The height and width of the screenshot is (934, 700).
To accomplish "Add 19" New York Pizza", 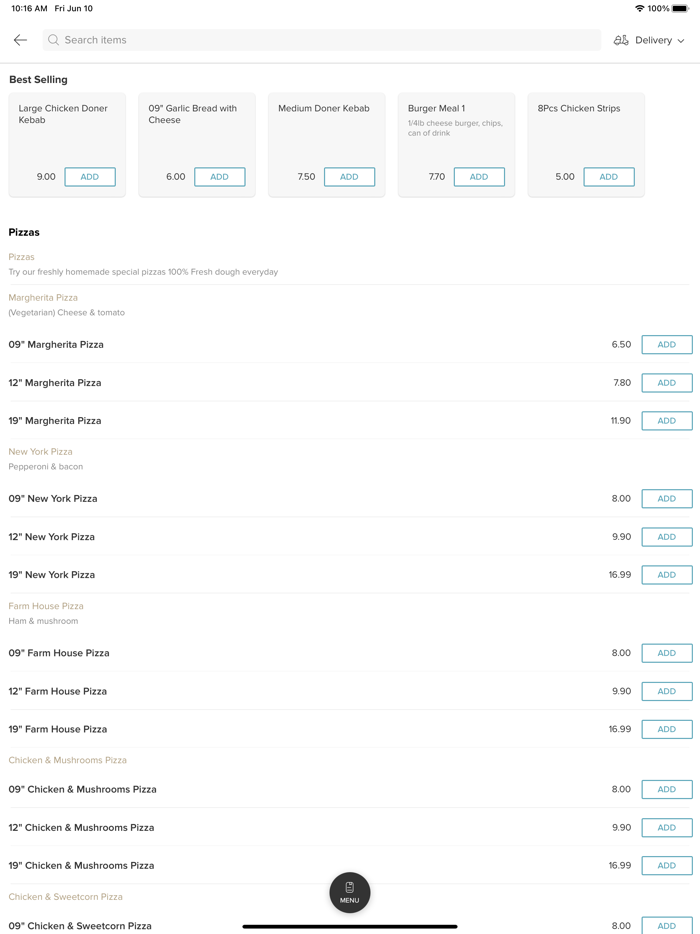I will pos(667,575).
